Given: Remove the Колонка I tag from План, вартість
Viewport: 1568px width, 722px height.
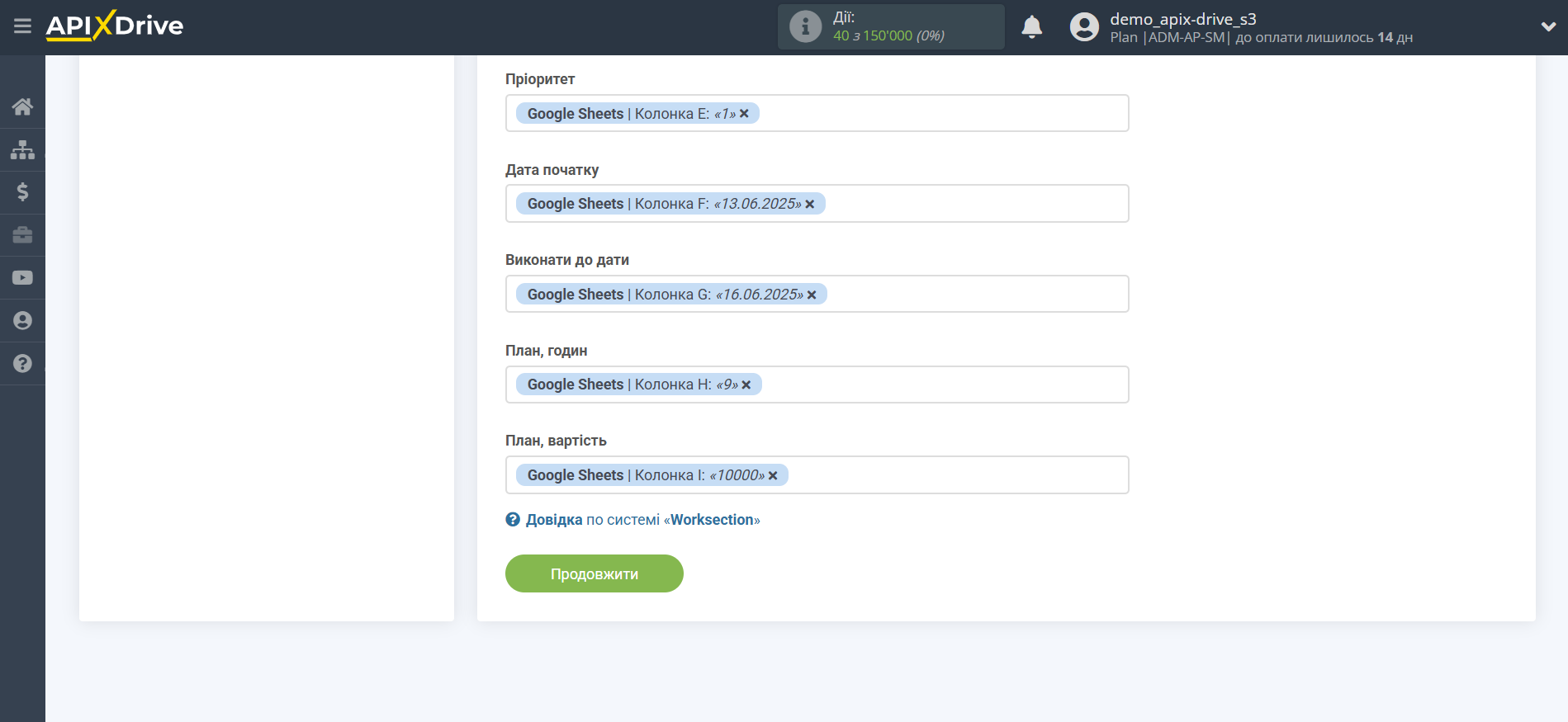Looking at the screenshot, I should (x=773, y=475).
